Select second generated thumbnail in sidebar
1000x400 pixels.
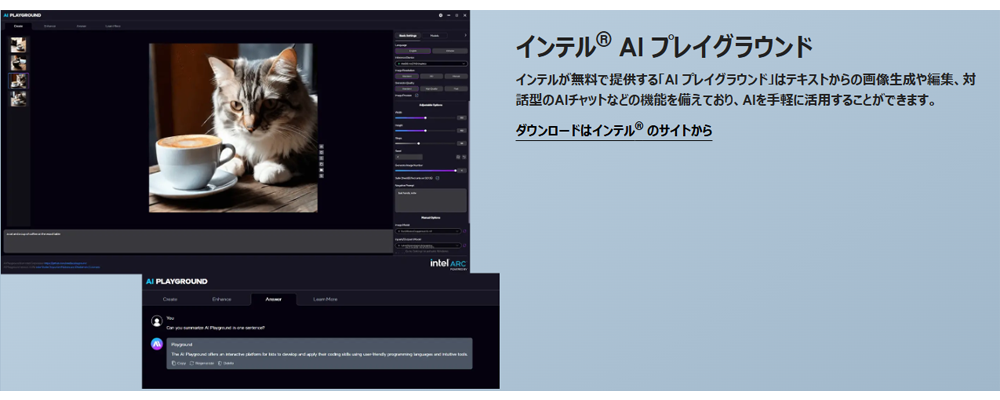pos(18,63)
